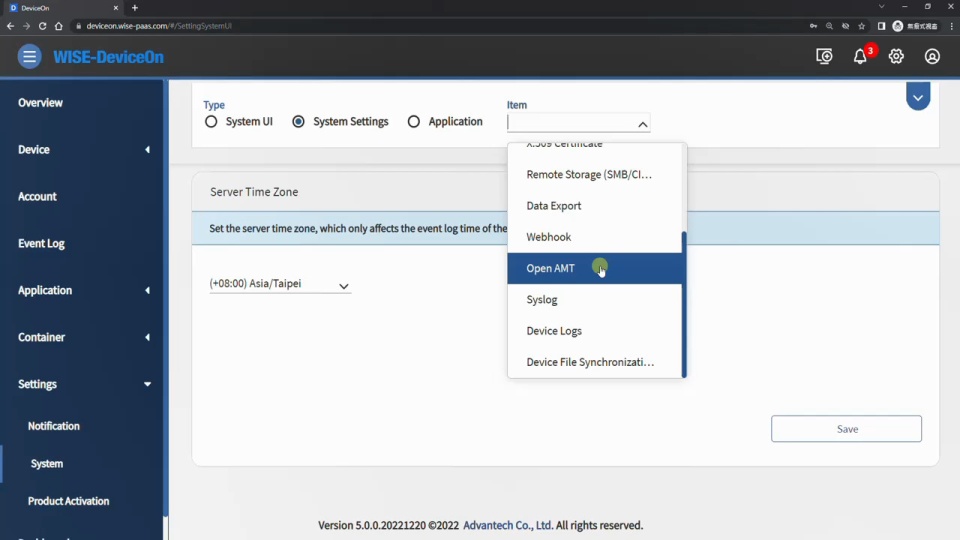Click the WISE-DeviceOn logo
Screen dimensions: 960x540
108,57
